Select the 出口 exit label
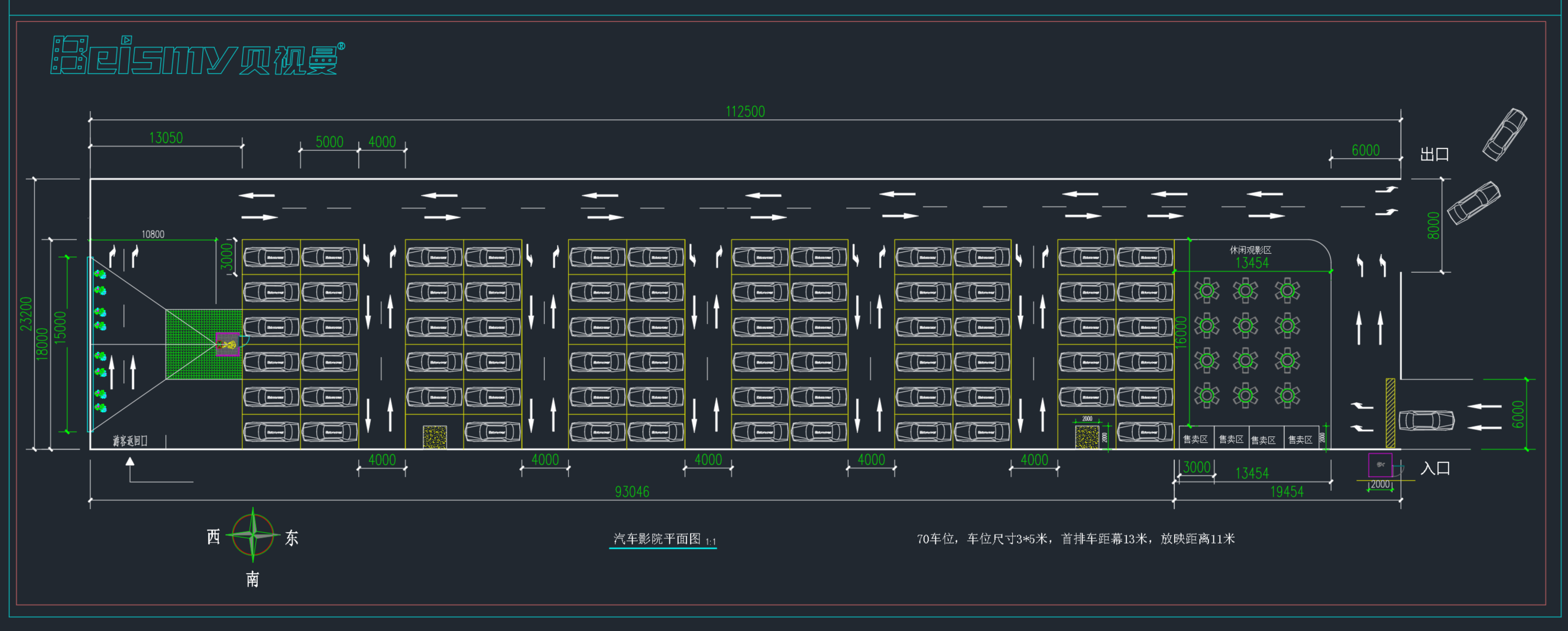Image resolution: width=1568 pixels, height=631 pixels. 1434,154
